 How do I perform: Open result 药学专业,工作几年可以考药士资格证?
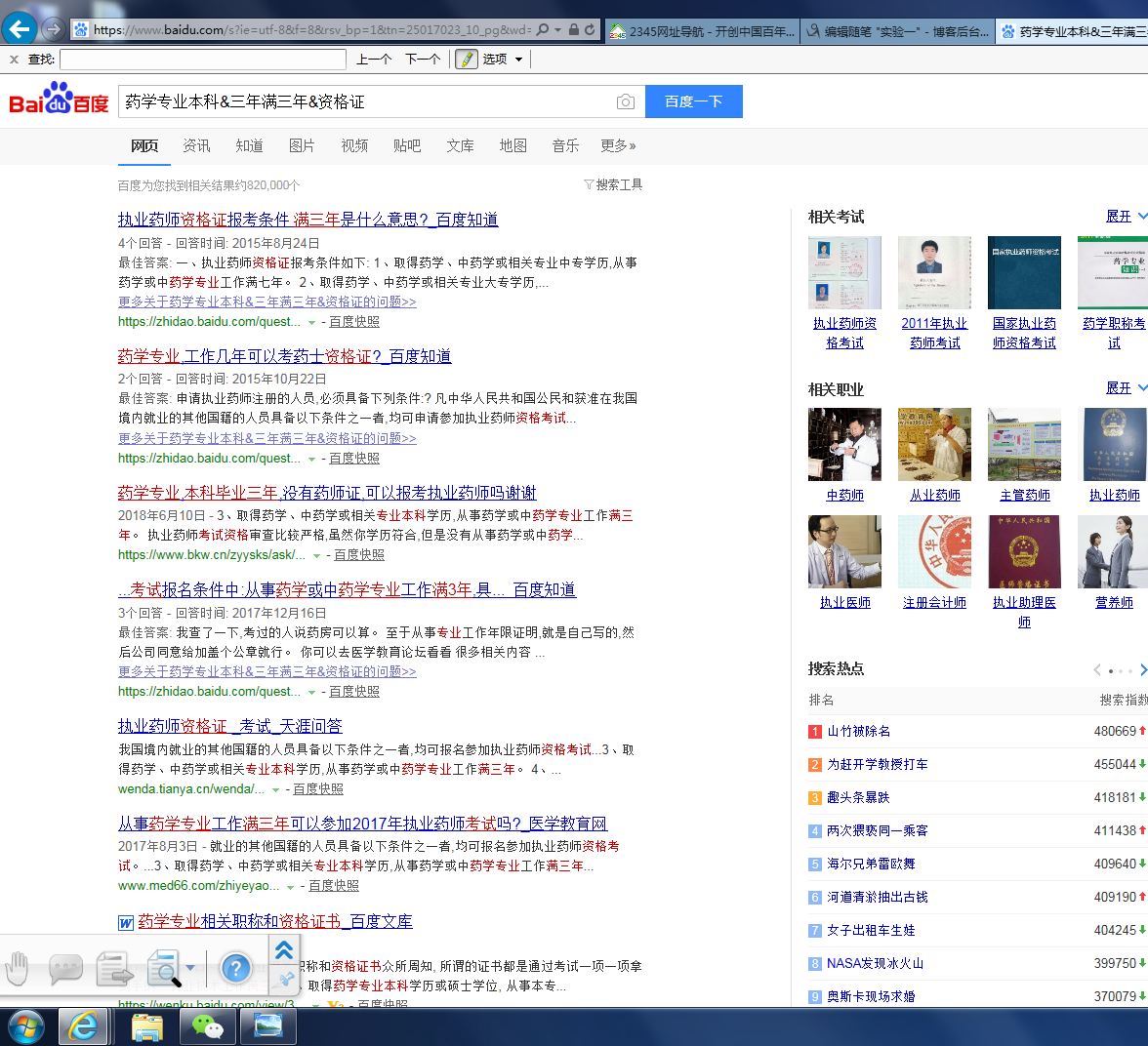284,356
